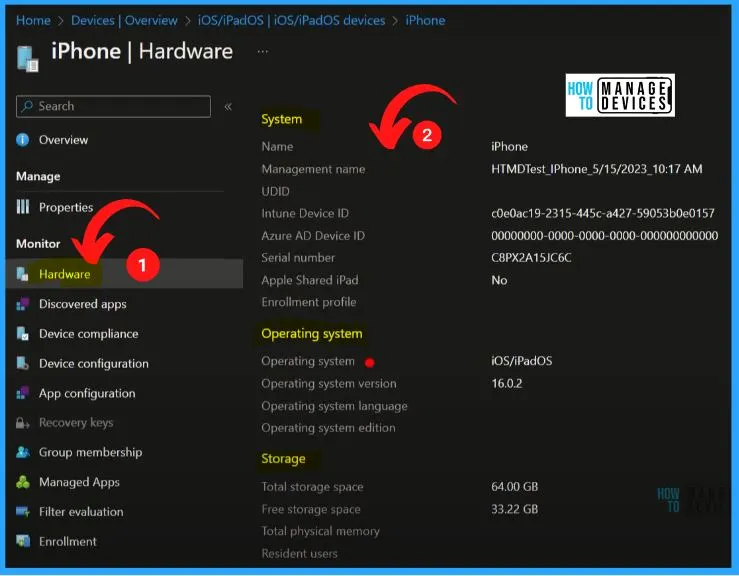Click the Device configuration icon
Viewport: 739px width, 576px height.
pos(22,363)
